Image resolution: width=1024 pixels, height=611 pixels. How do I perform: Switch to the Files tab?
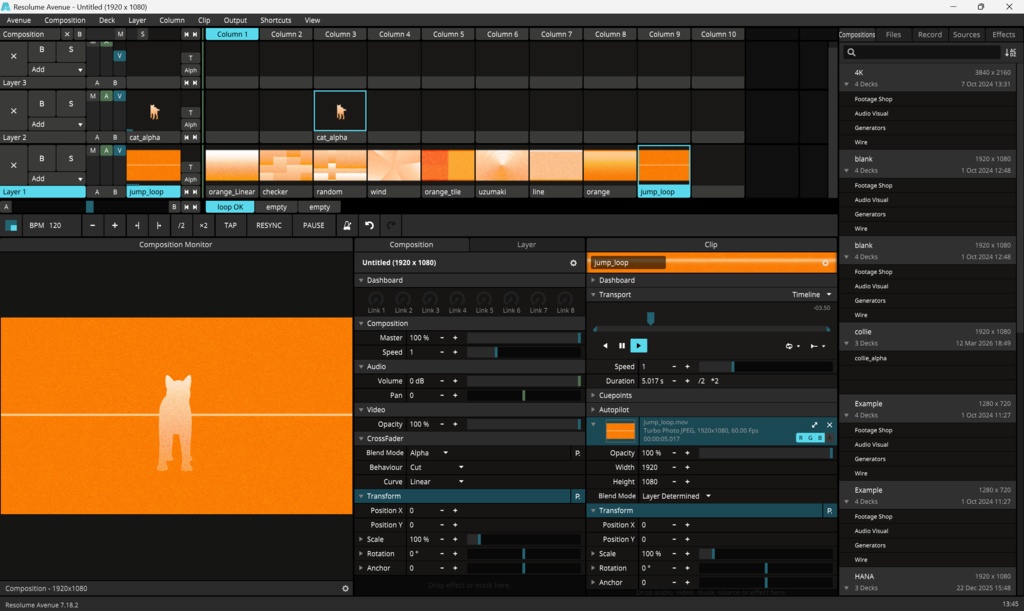tap(893, 35)
